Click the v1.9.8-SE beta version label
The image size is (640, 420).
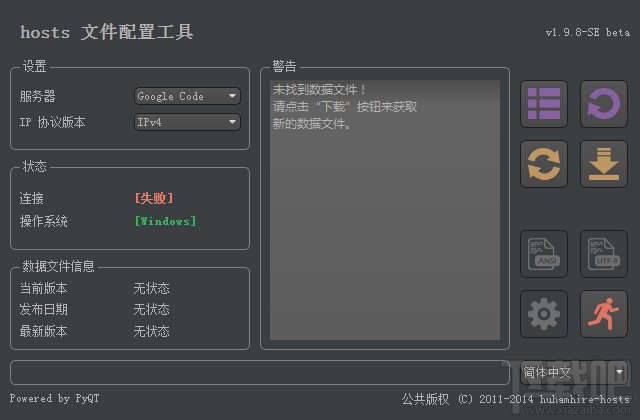click(x=587, y=33)
